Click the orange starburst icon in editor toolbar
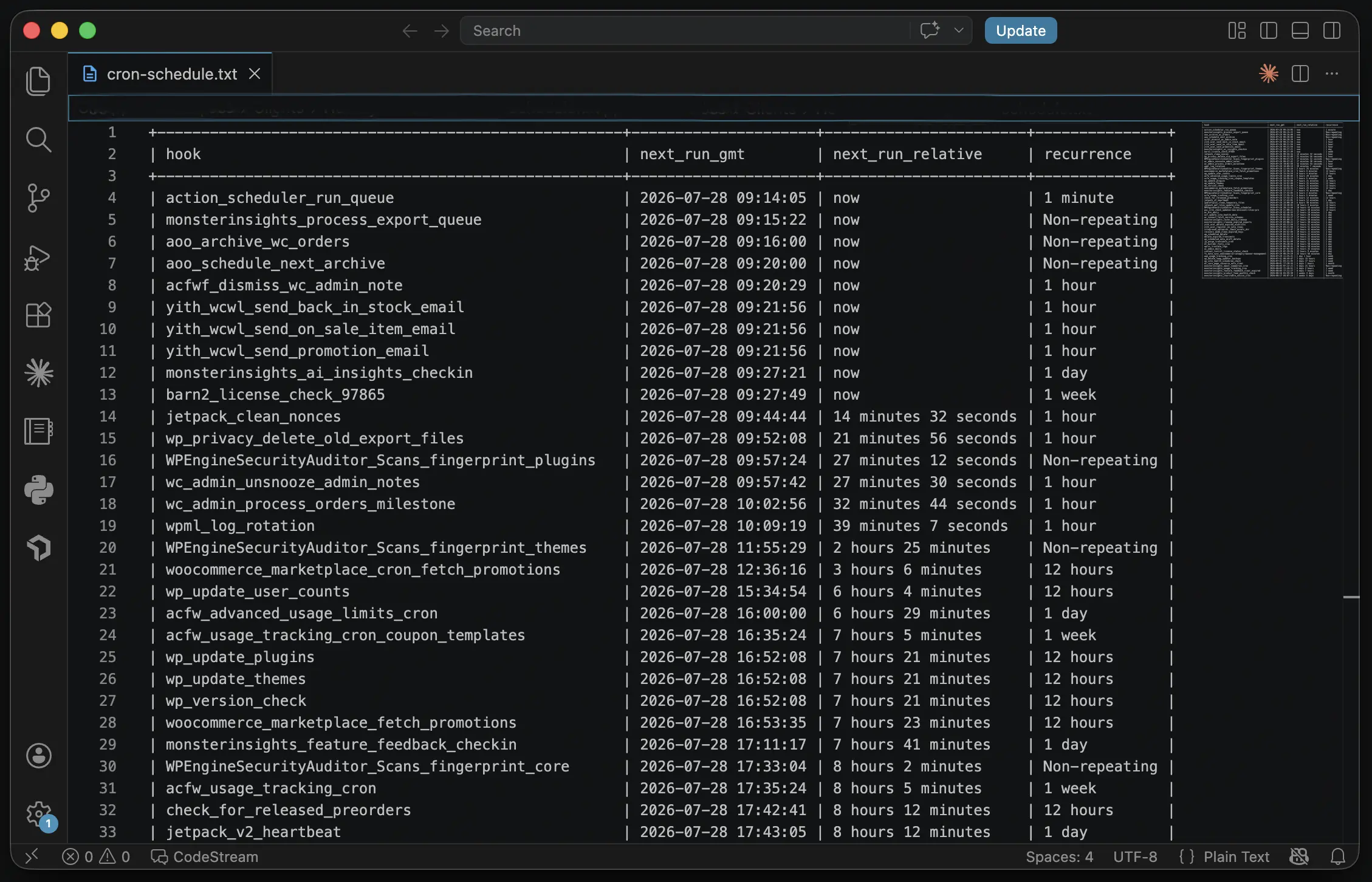1372x882 pixels. tap(1269, 73)
